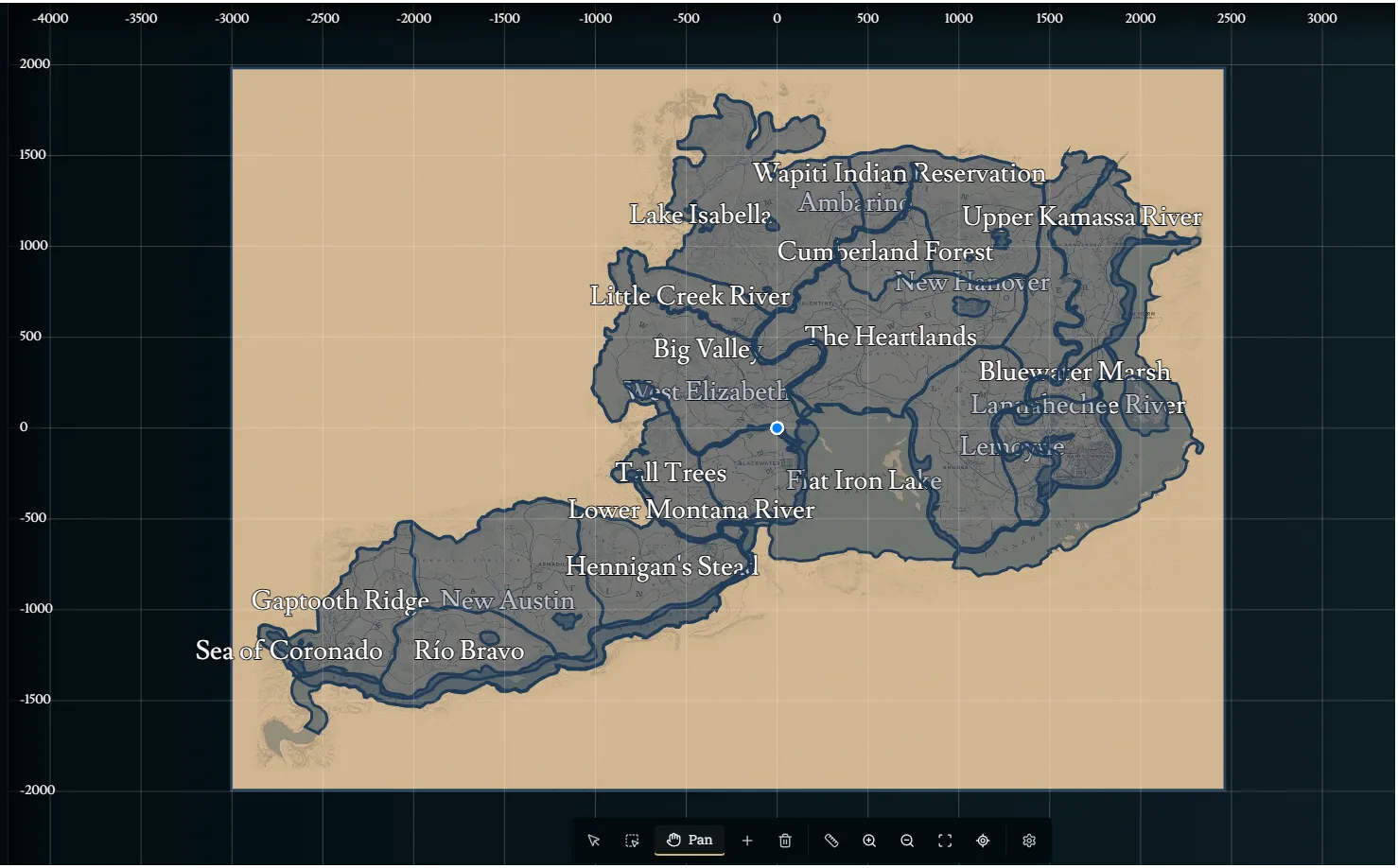Image resolution: width=1398 pixels, height=868 pixels.
Task: Select the trash delete tool
Action: coord(784,841)
